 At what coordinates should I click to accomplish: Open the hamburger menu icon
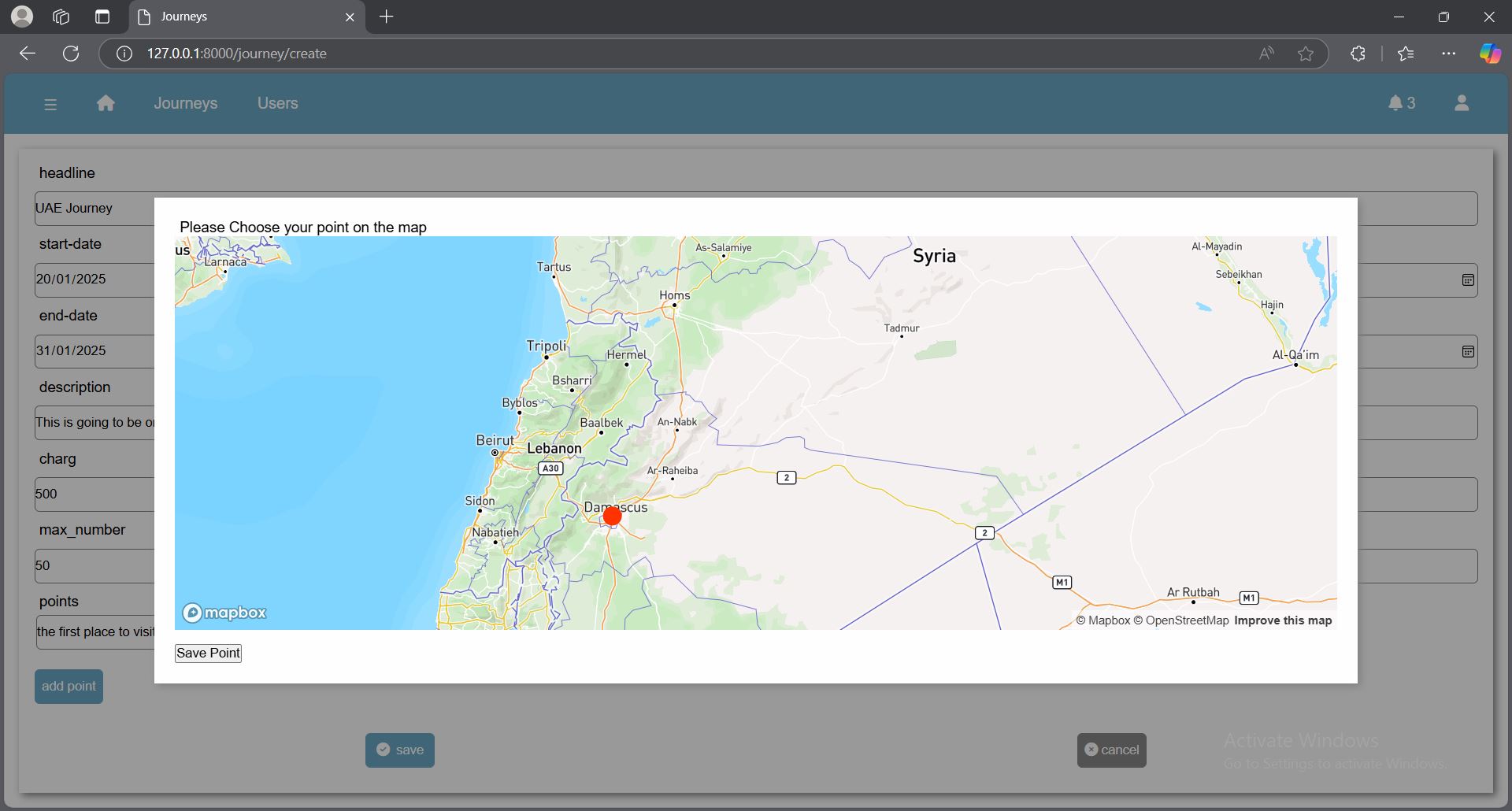(50, 104)
